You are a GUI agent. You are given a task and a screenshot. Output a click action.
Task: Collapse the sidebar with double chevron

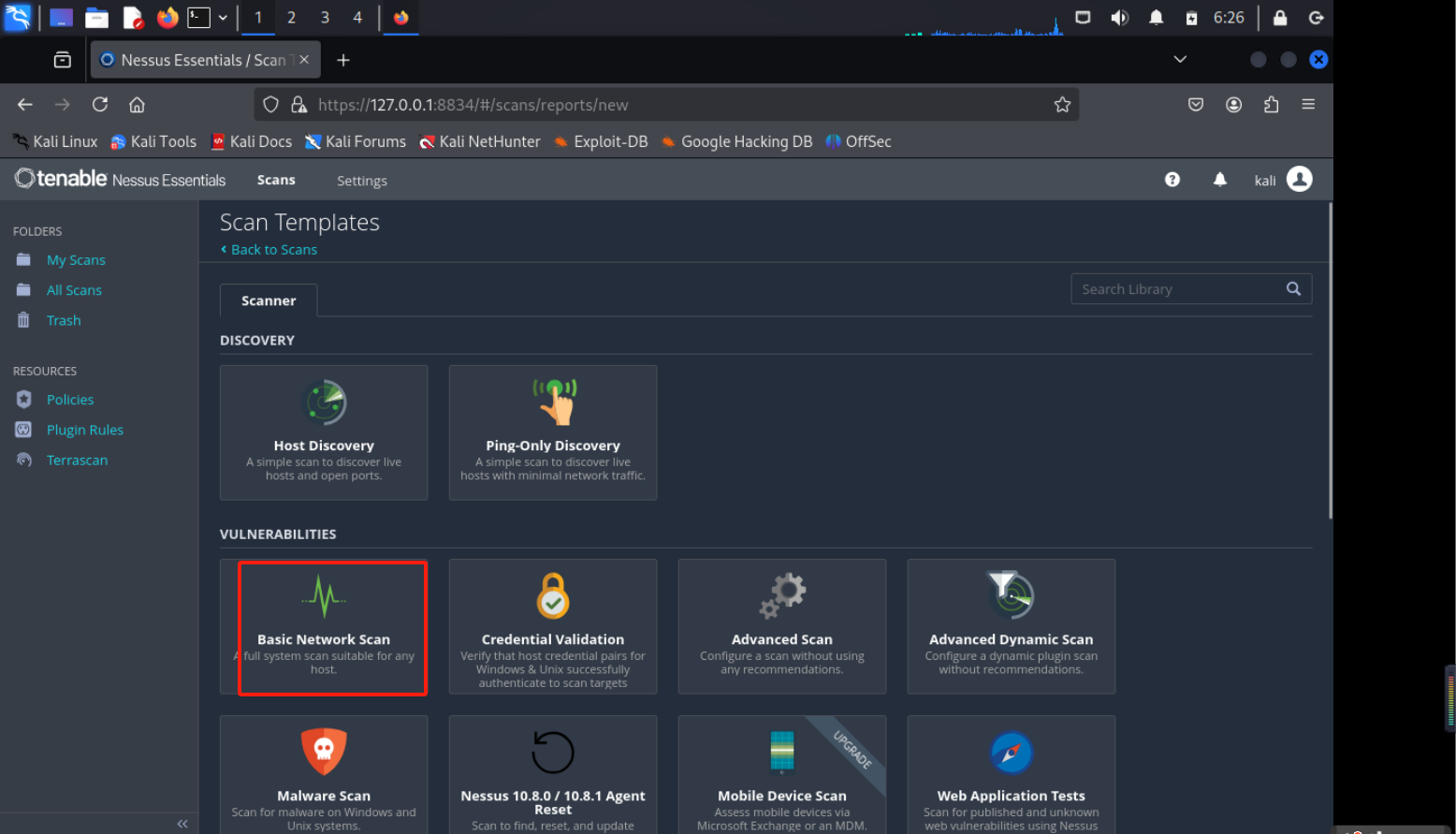tap(182, 824)
